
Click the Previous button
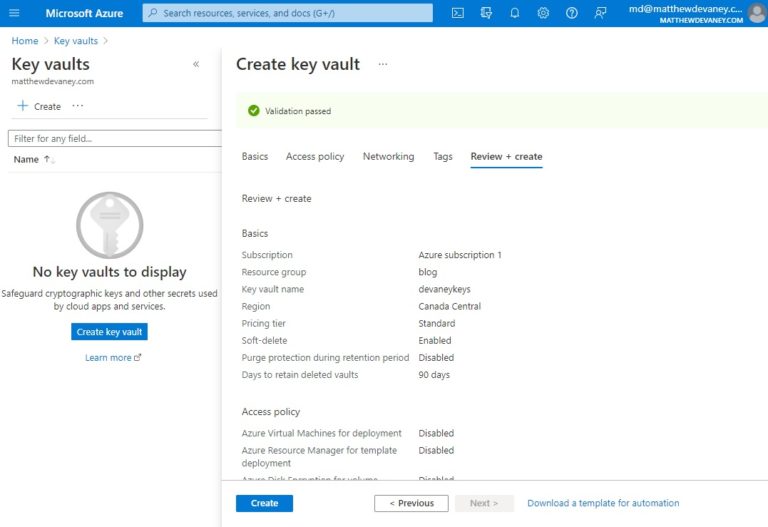pos(411,503)
